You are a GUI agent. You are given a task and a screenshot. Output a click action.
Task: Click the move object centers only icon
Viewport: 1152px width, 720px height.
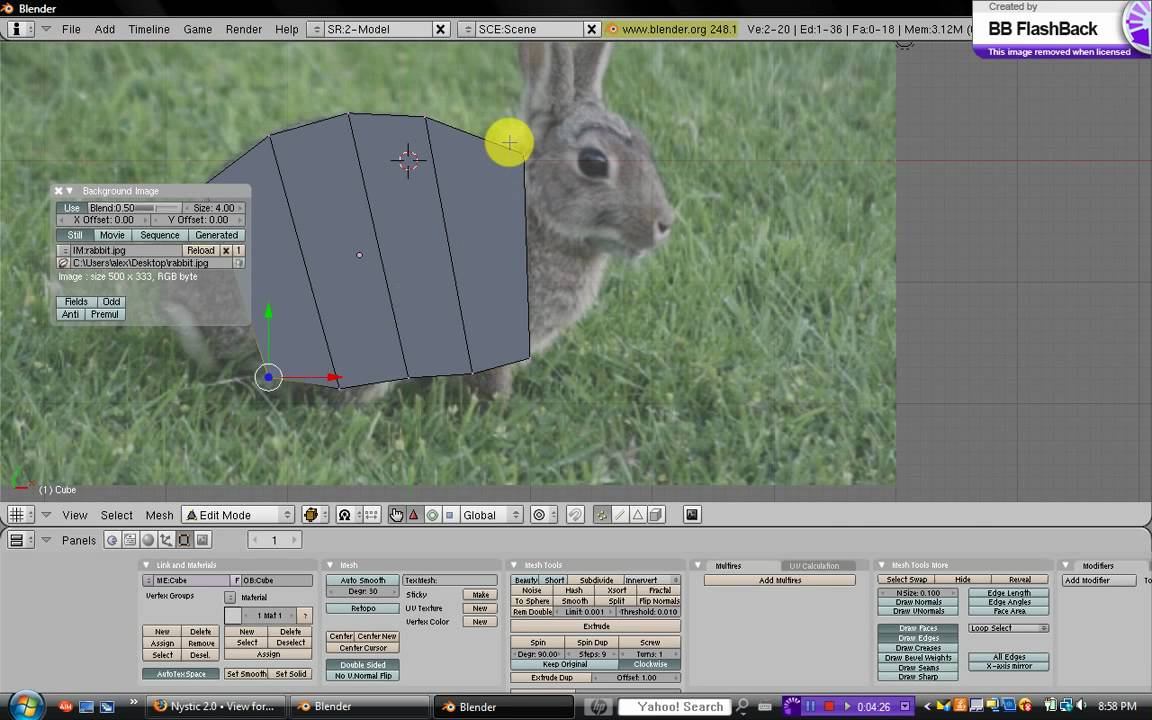click(x=372, y=515)
